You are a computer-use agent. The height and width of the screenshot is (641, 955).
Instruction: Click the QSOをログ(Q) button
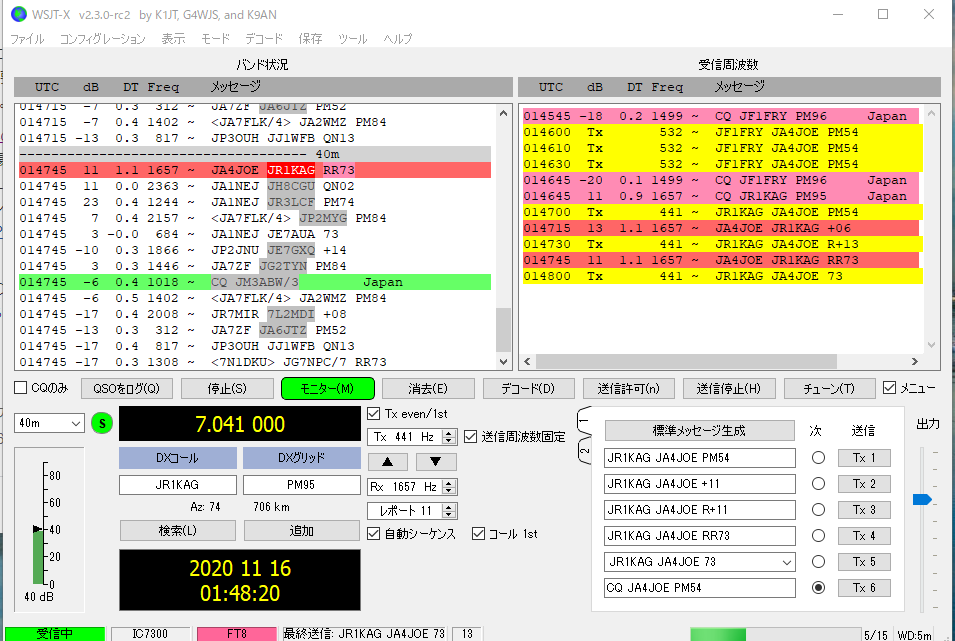pyautogui.click(x=126, y=388)
